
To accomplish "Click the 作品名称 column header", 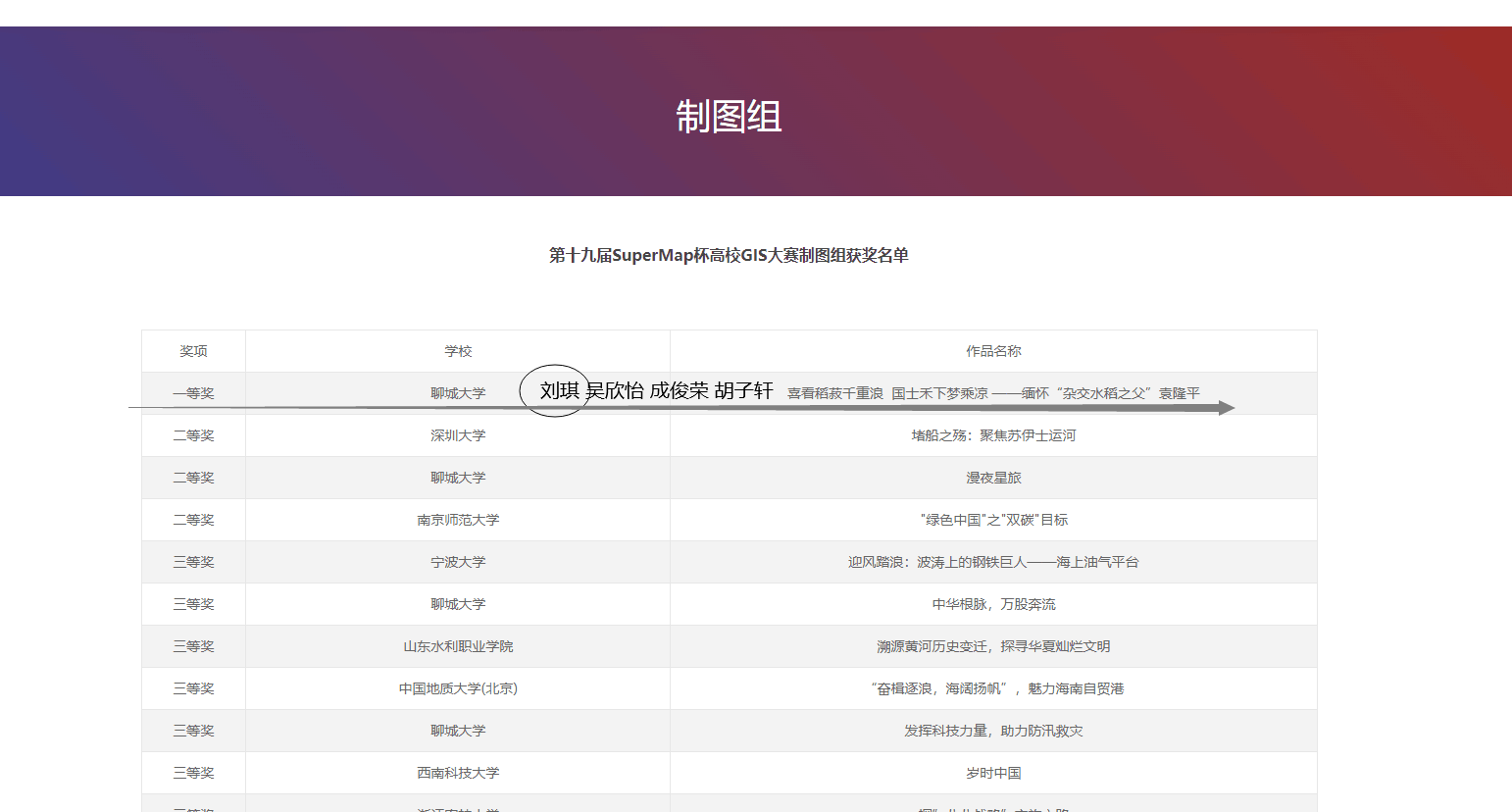I will (x=993, y=351).
